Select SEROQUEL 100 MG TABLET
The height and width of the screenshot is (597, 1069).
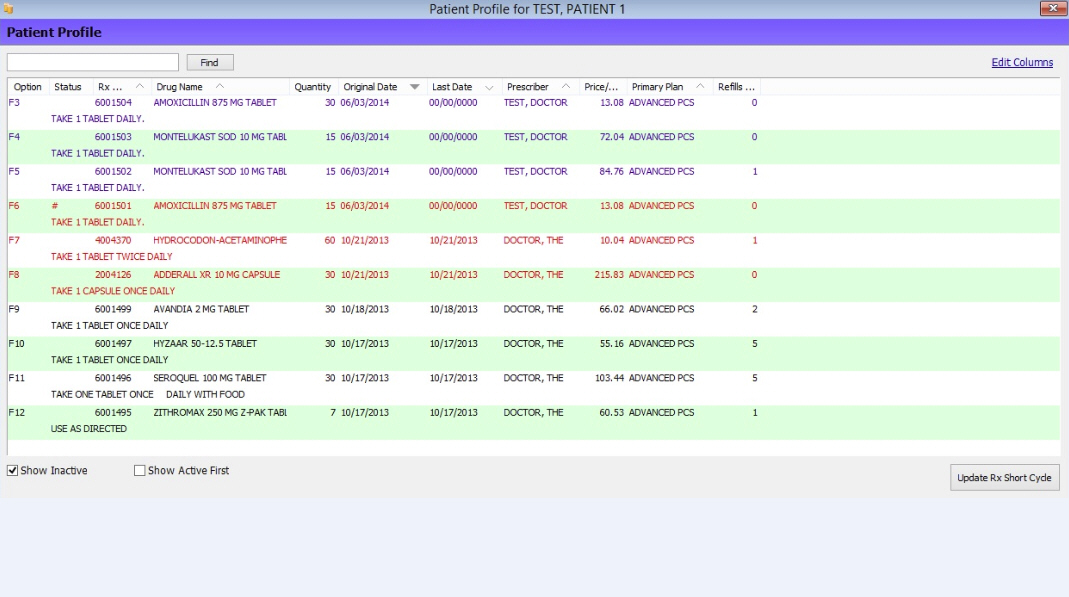pyautogui.click(x=209, y=378)
